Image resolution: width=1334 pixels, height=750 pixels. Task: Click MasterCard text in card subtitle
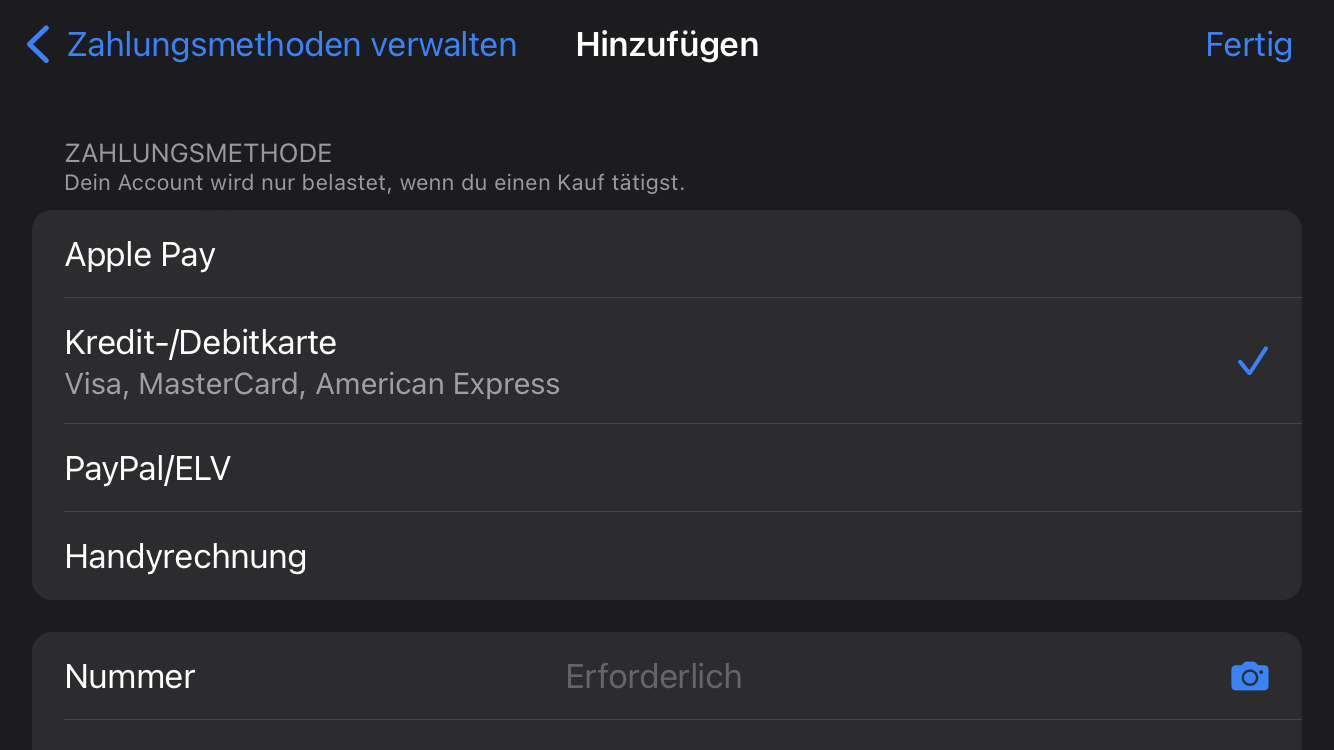221,385
